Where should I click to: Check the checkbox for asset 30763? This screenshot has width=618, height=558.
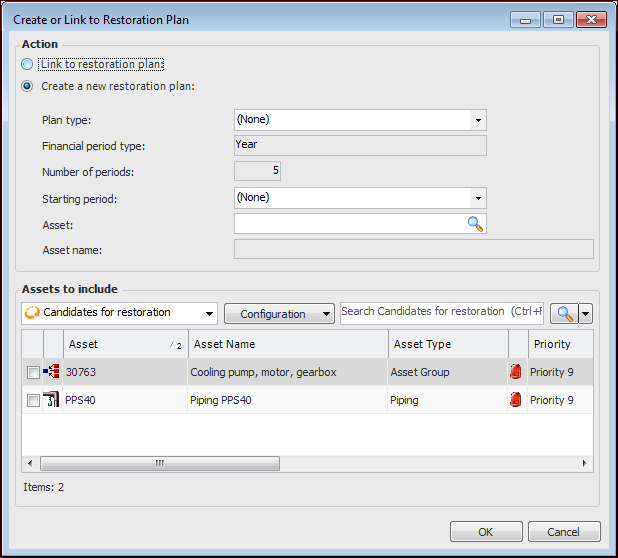[x=33, y=373]
